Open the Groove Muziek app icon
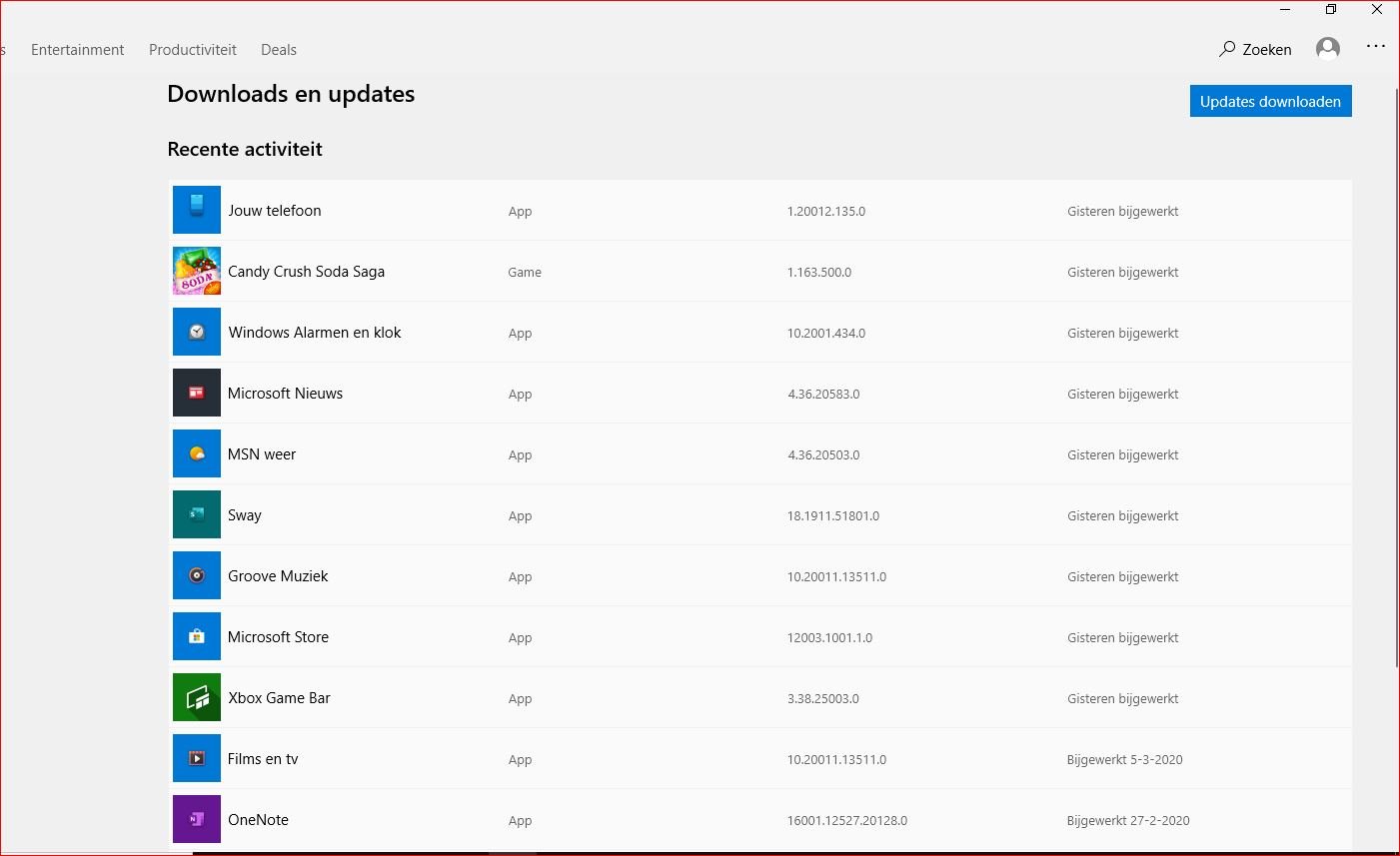Viewport: 1400px width, 856px height. pyautogui.click(x=197, y=575)
